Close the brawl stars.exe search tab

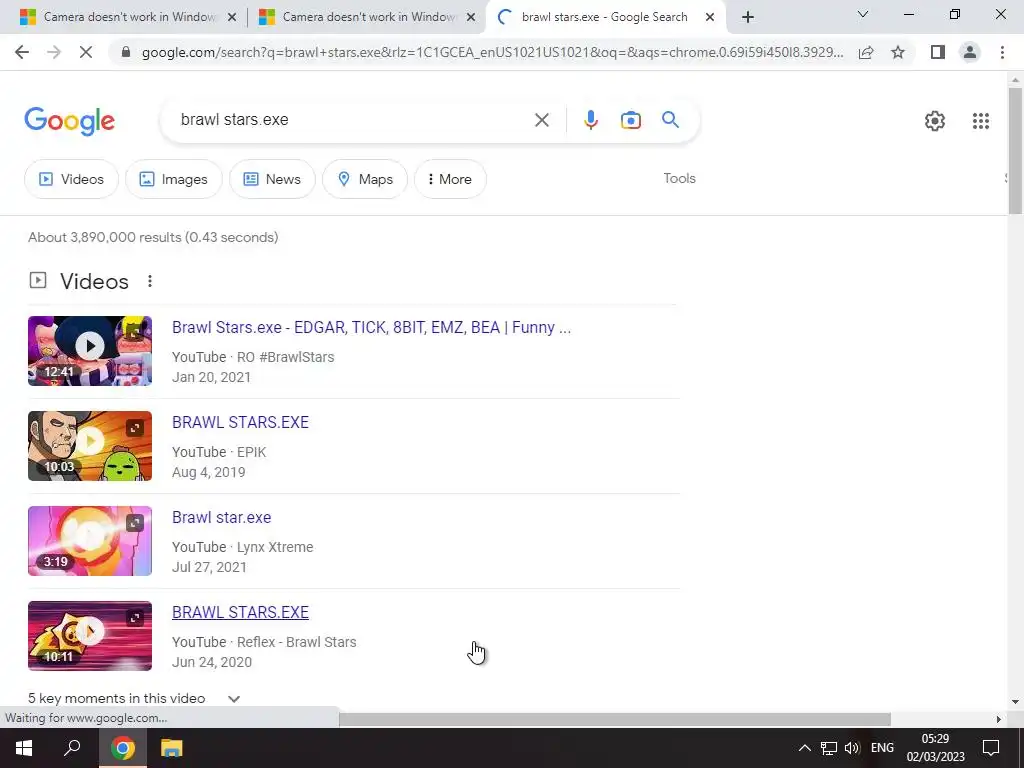point(710,18)
